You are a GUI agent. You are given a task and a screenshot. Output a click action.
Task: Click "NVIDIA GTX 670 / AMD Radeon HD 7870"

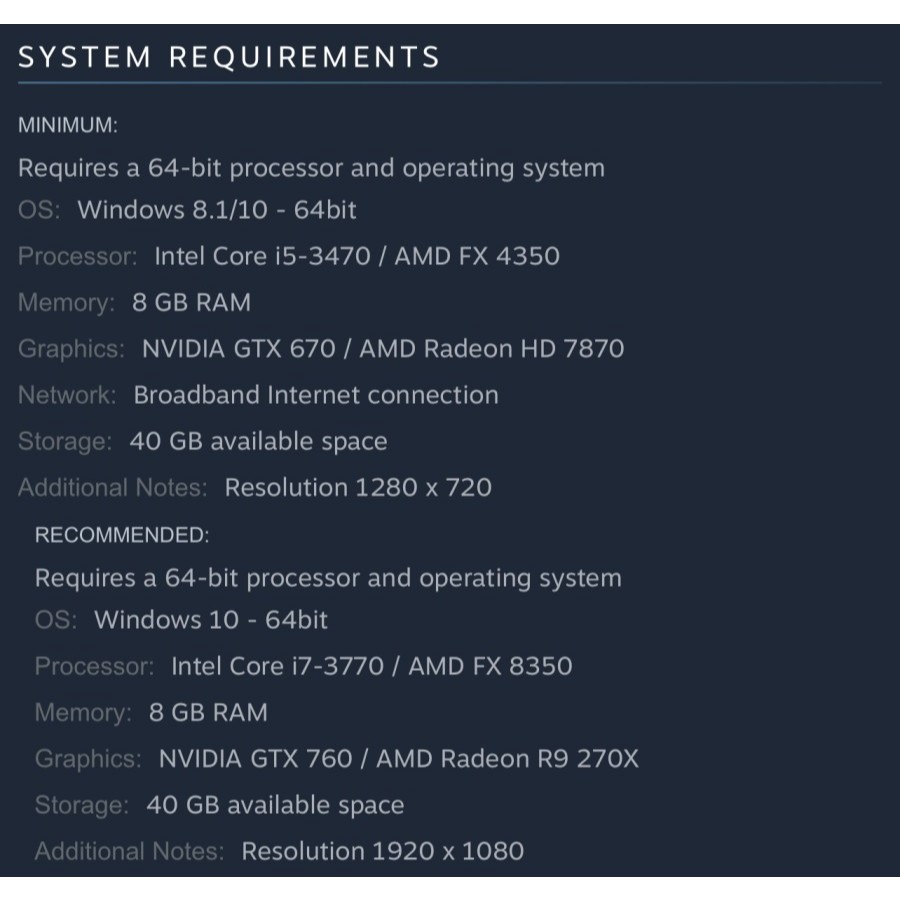tap(382, 349)
